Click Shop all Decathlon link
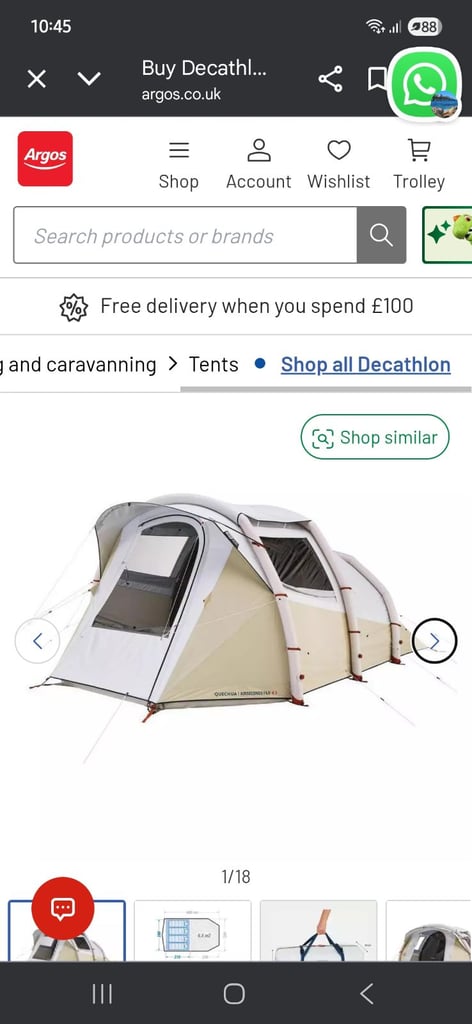472x1024 pixels. pyautogui.click(x=366, y=364)
